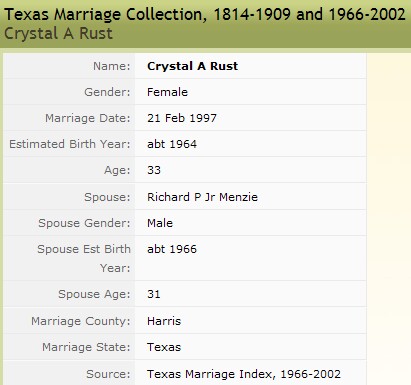This screenshot has width=411, height=385.
Task: Click the Estimated Birth Year label
Action: pos(70,144)
